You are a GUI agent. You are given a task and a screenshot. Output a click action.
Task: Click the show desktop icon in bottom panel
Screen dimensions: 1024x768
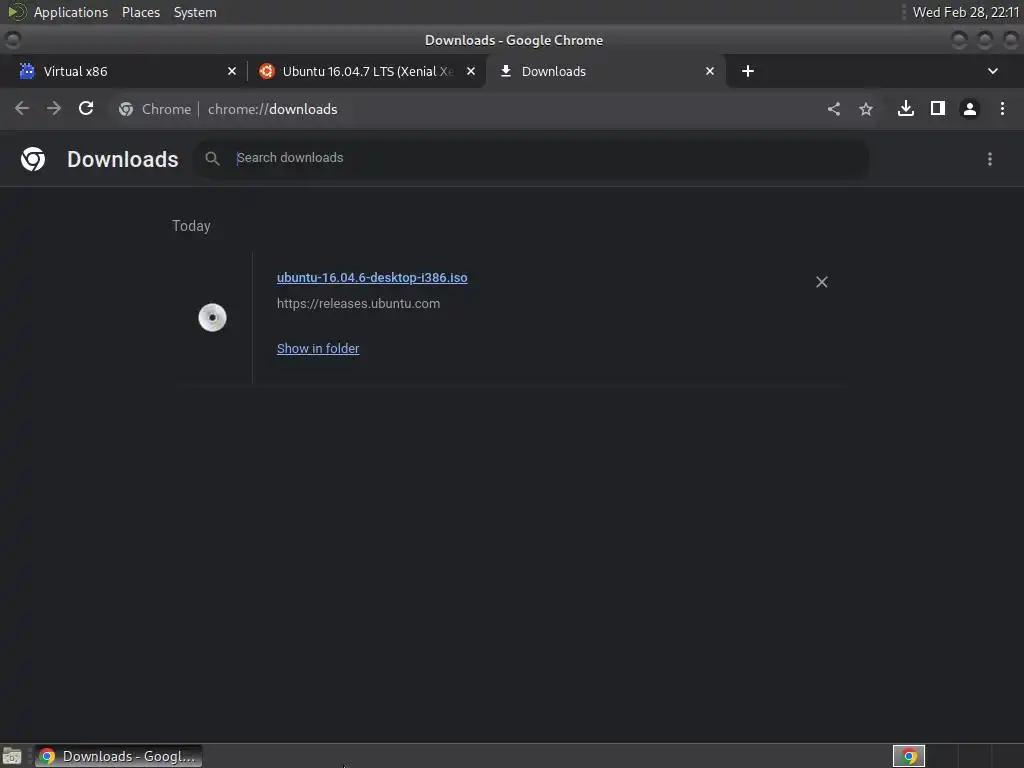coord(12,756)
